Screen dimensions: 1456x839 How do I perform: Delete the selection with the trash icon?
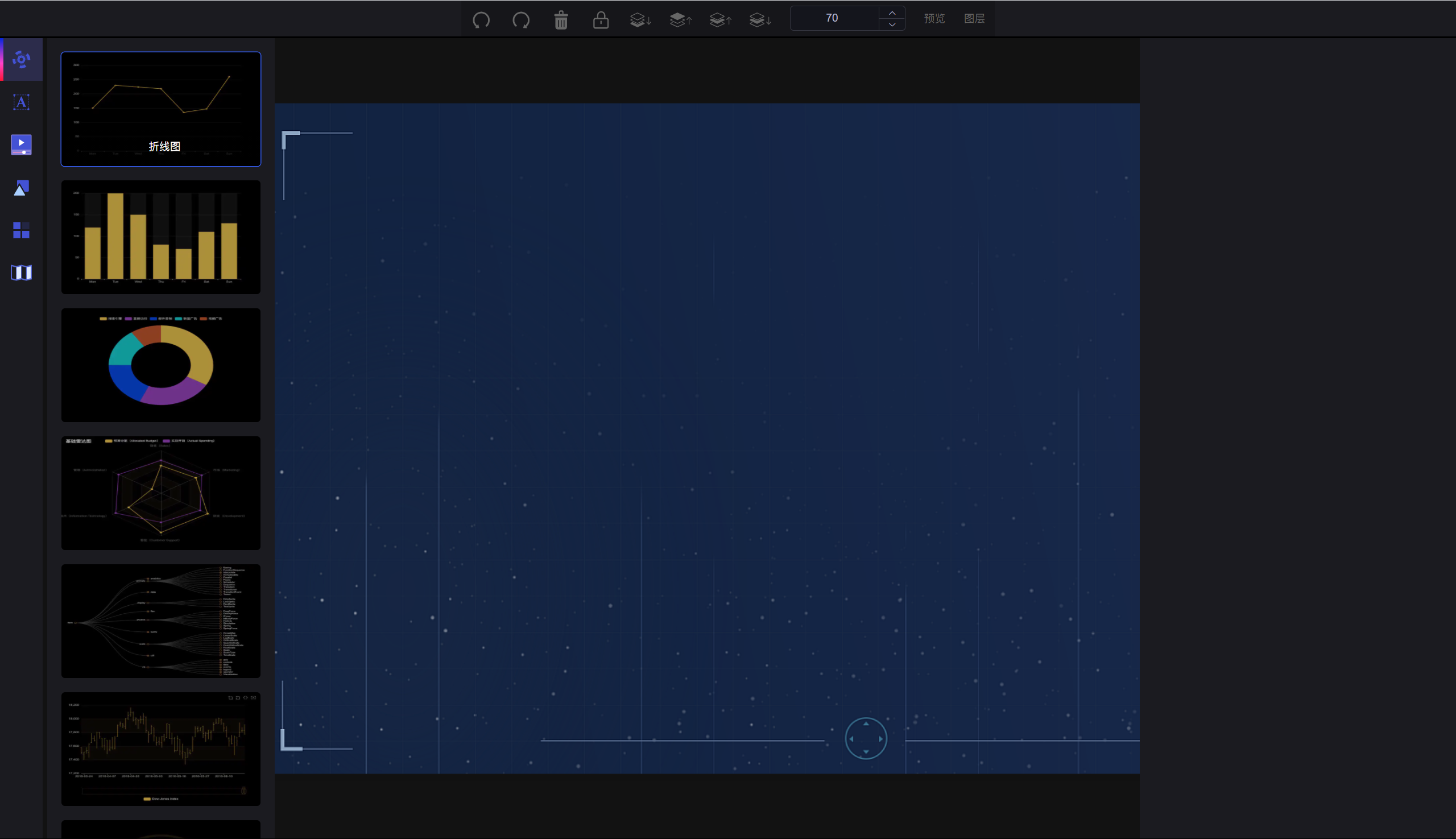(x=561, y=20)
